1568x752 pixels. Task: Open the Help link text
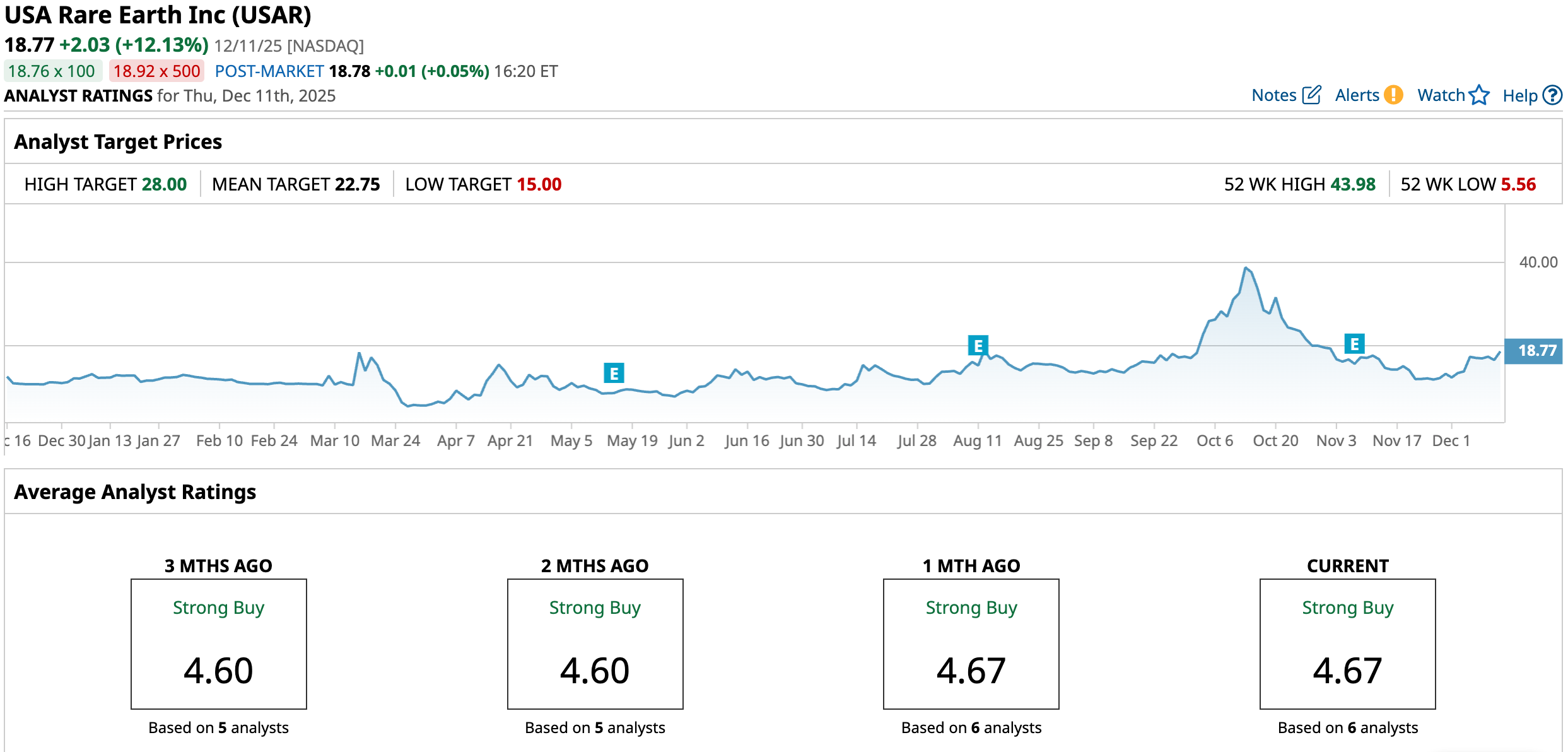click(x=1519, y=96)
